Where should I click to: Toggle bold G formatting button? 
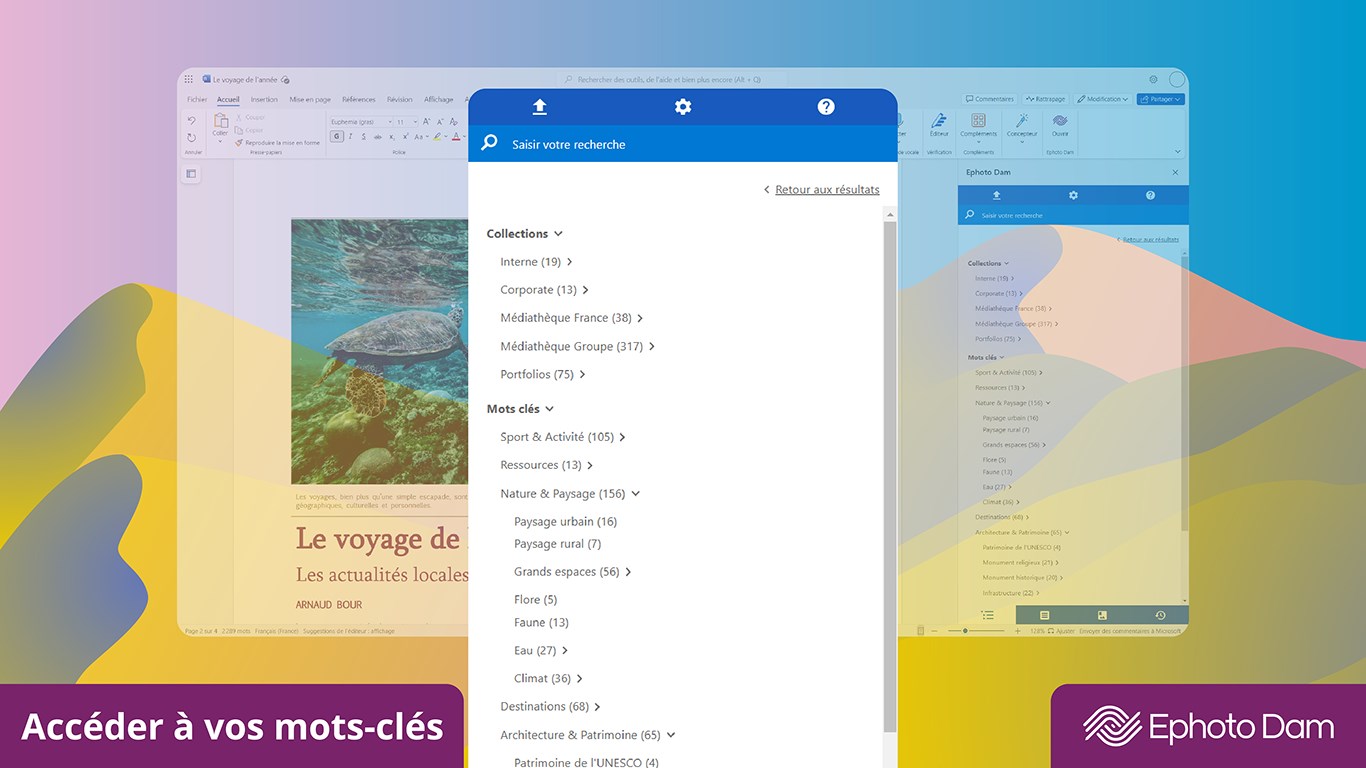pyautogui.click(x=337, y=136)
